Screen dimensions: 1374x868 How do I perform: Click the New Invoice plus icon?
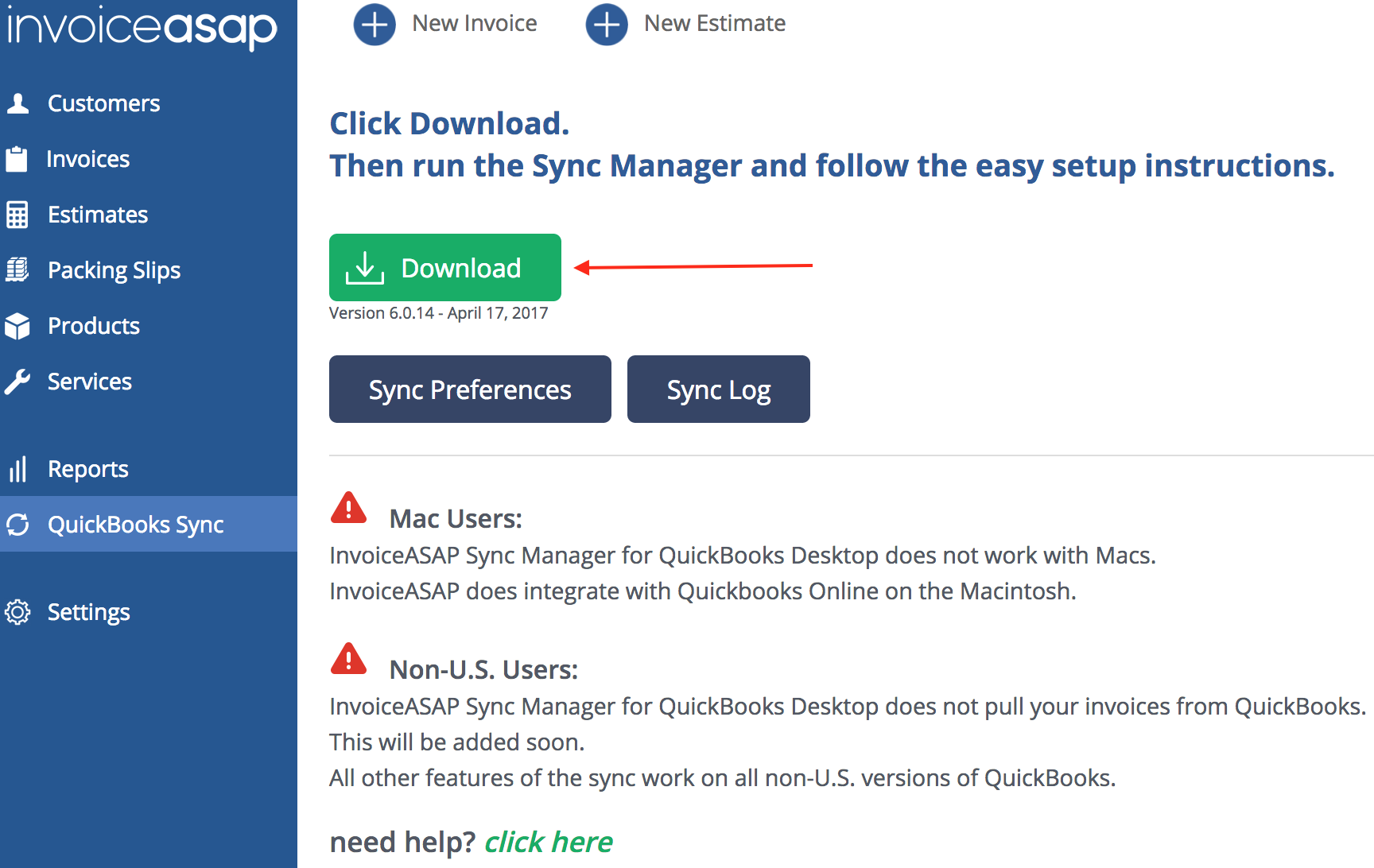(374, 24)
